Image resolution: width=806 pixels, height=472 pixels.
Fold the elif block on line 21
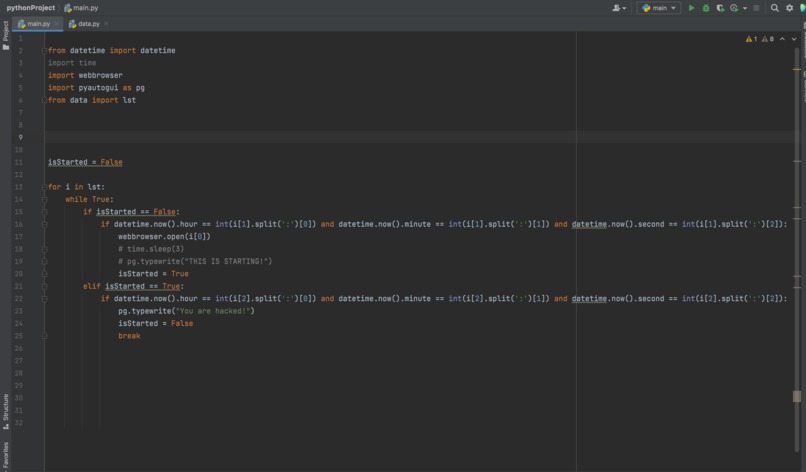coord(44,286)
